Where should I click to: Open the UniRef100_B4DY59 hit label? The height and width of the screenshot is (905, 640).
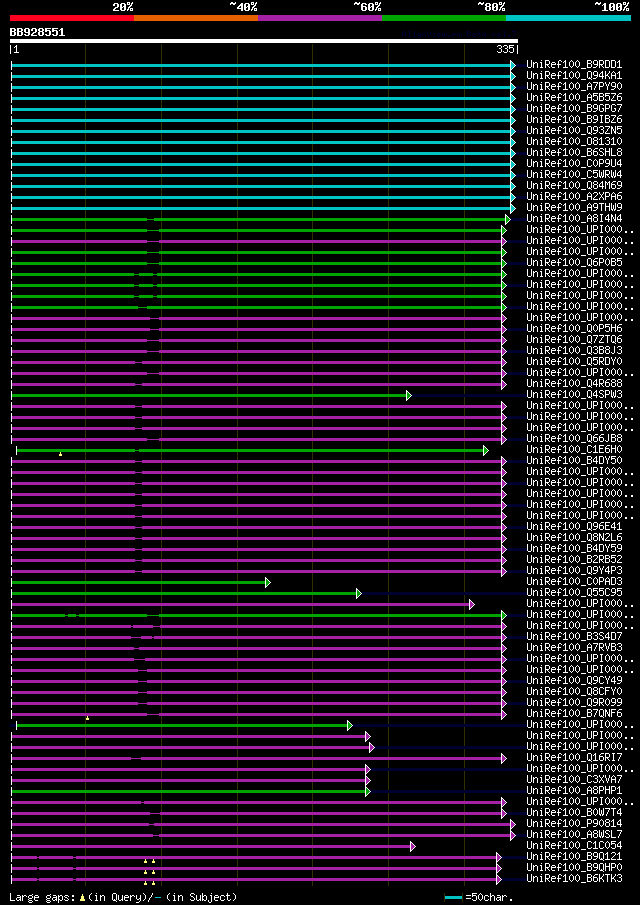coord(574,549)
